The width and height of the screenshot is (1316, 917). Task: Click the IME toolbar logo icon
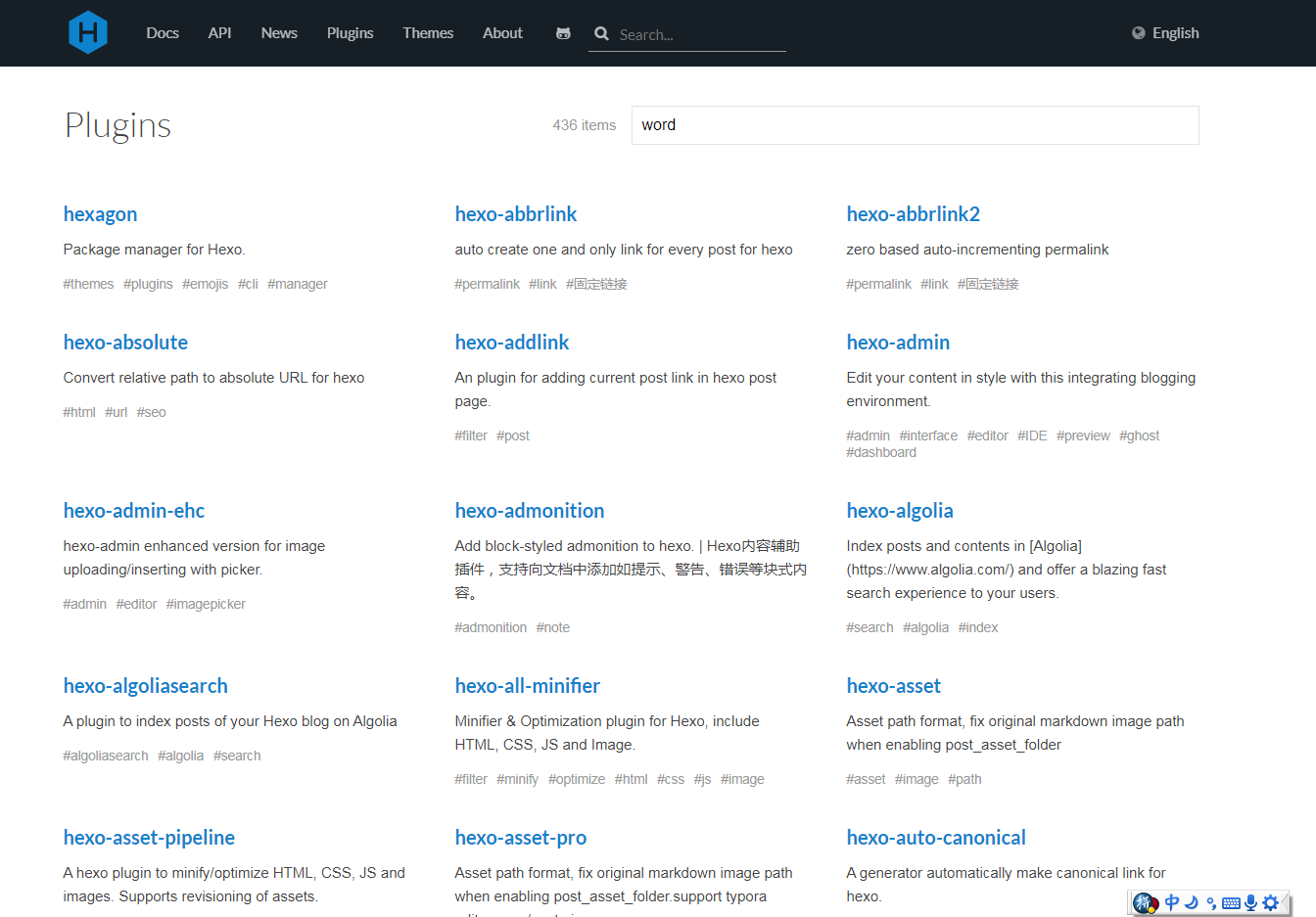click(1145, 903)
